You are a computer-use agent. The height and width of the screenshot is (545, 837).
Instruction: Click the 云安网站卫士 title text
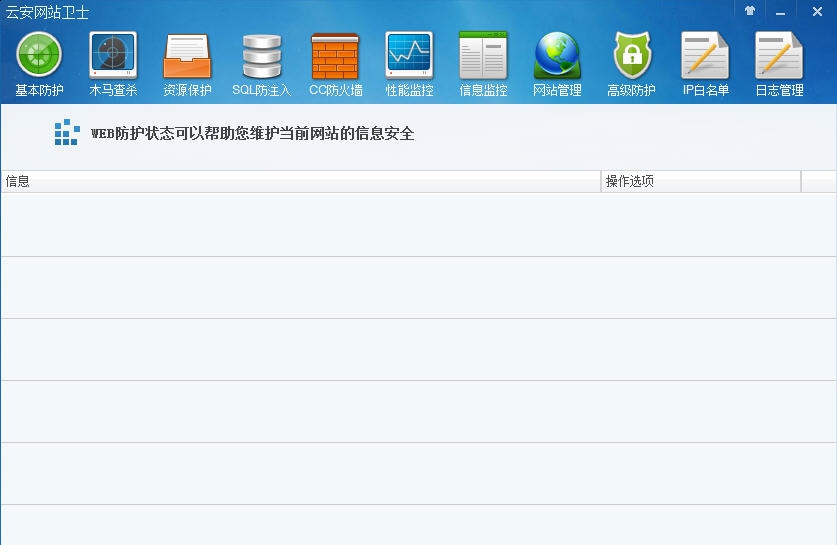(47, 12)
